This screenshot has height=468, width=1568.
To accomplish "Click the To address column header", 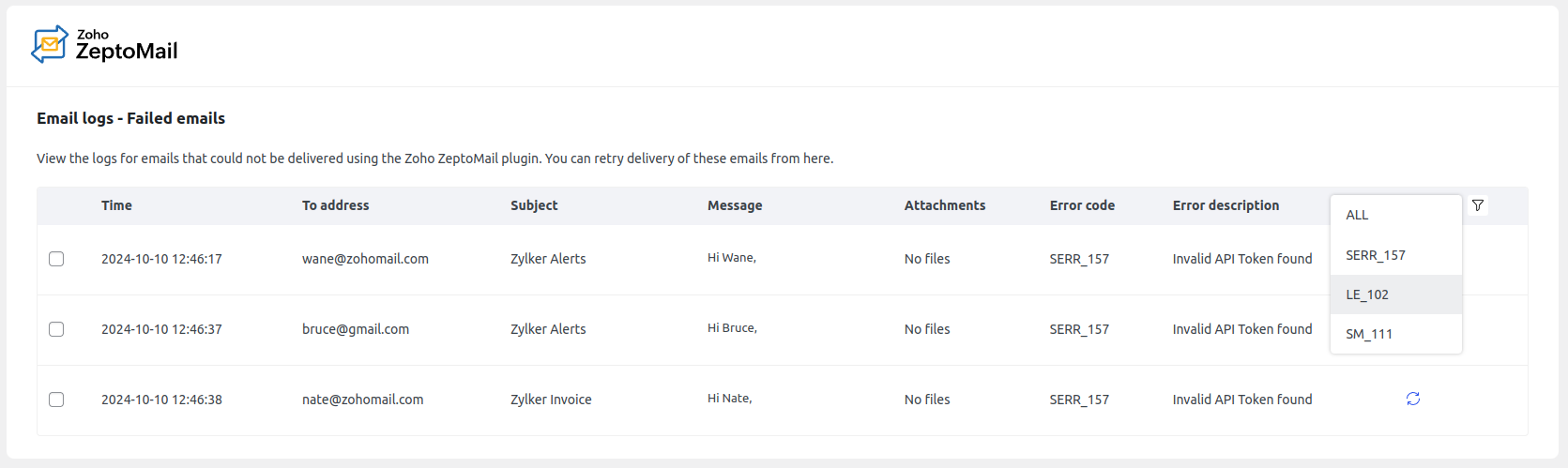I will point(335,205).
